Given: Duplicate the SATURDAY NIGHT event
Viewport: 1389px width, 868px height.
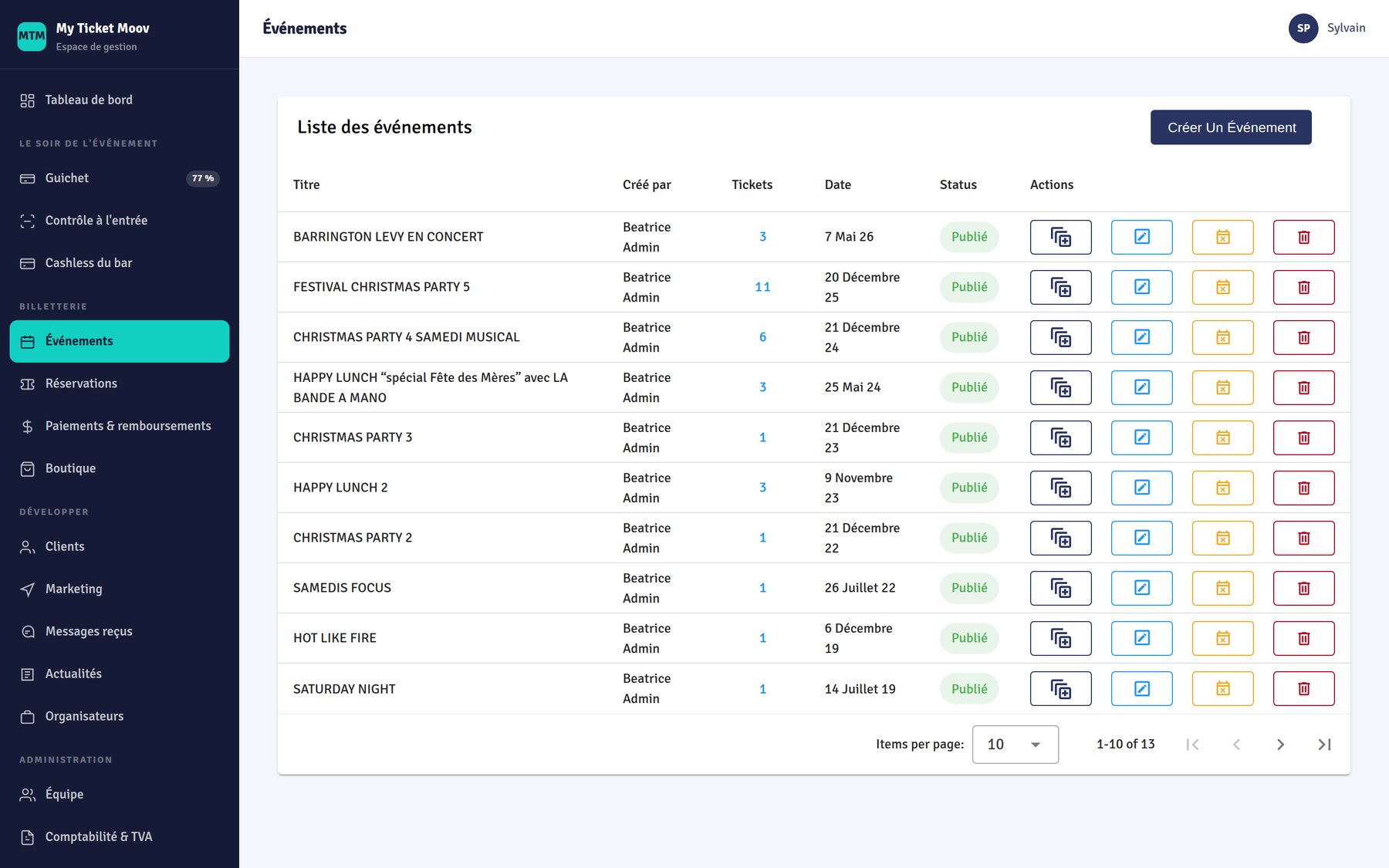Looking at the screenshot, I should point(1060,688).
